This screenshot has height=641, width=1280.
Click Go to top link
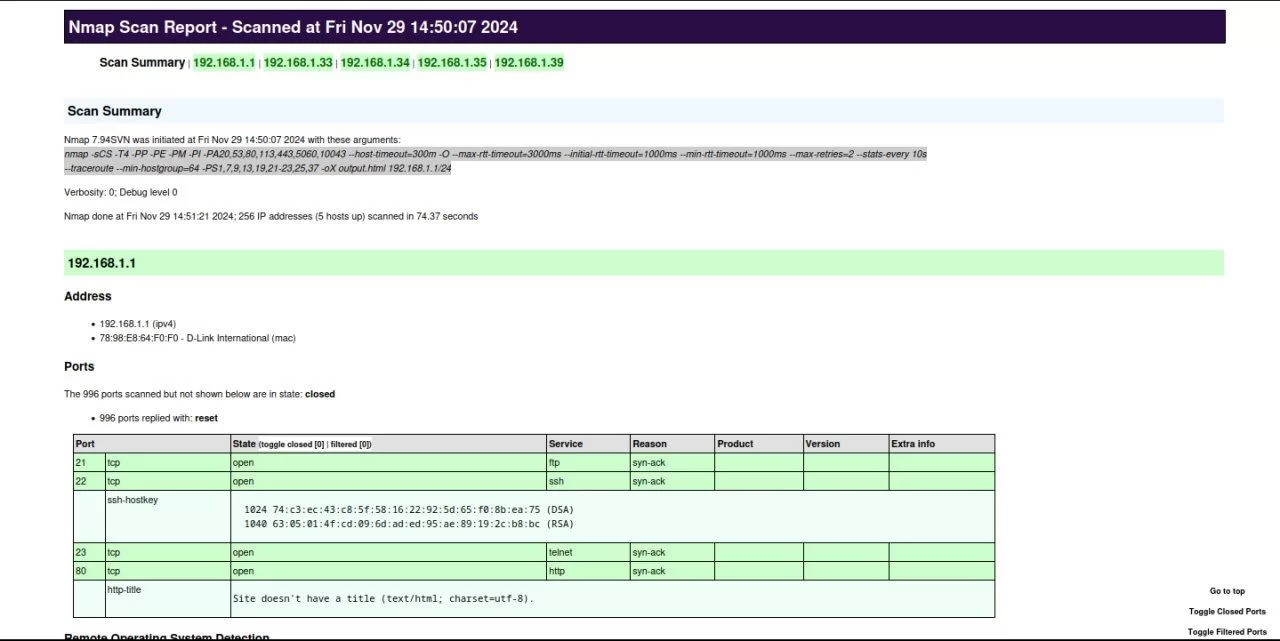[1227, 591]
